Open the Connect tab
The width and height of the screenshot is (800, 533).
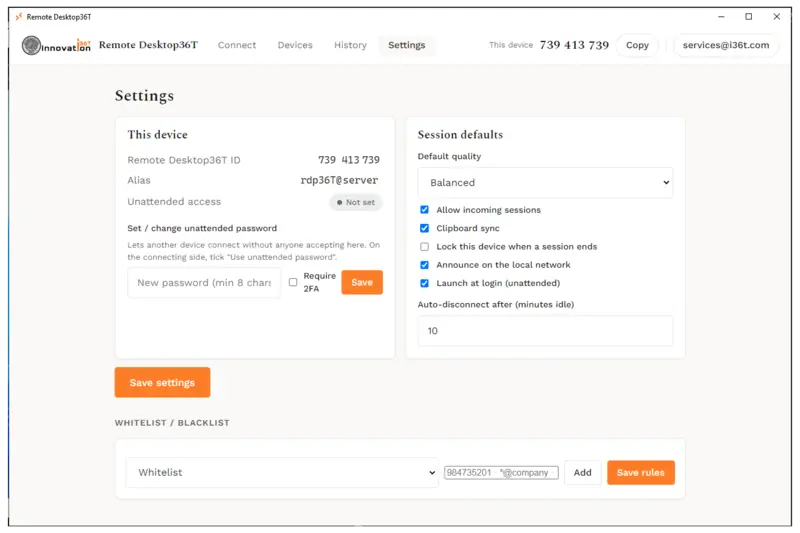(237, 45)
